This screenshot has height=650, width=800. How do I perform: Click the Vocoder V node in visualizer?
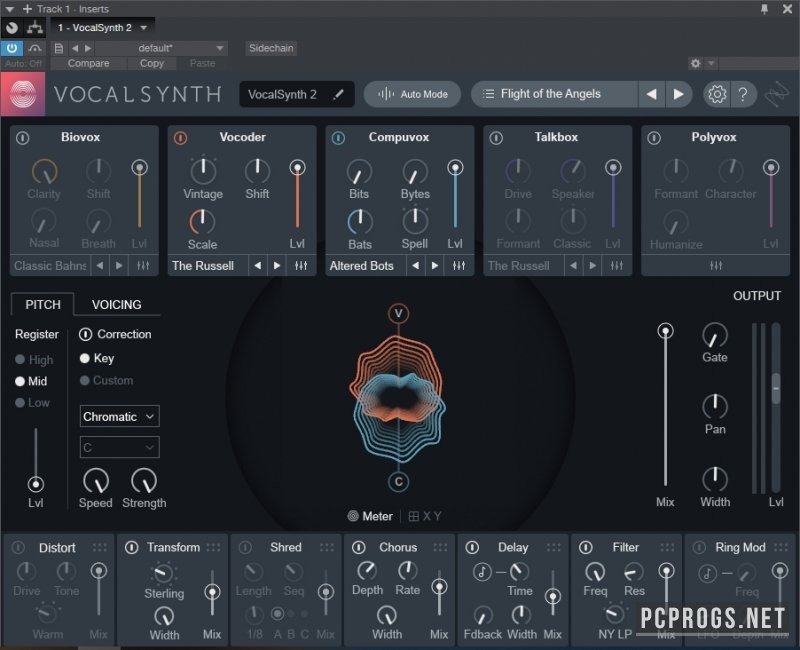click(398, 313)
